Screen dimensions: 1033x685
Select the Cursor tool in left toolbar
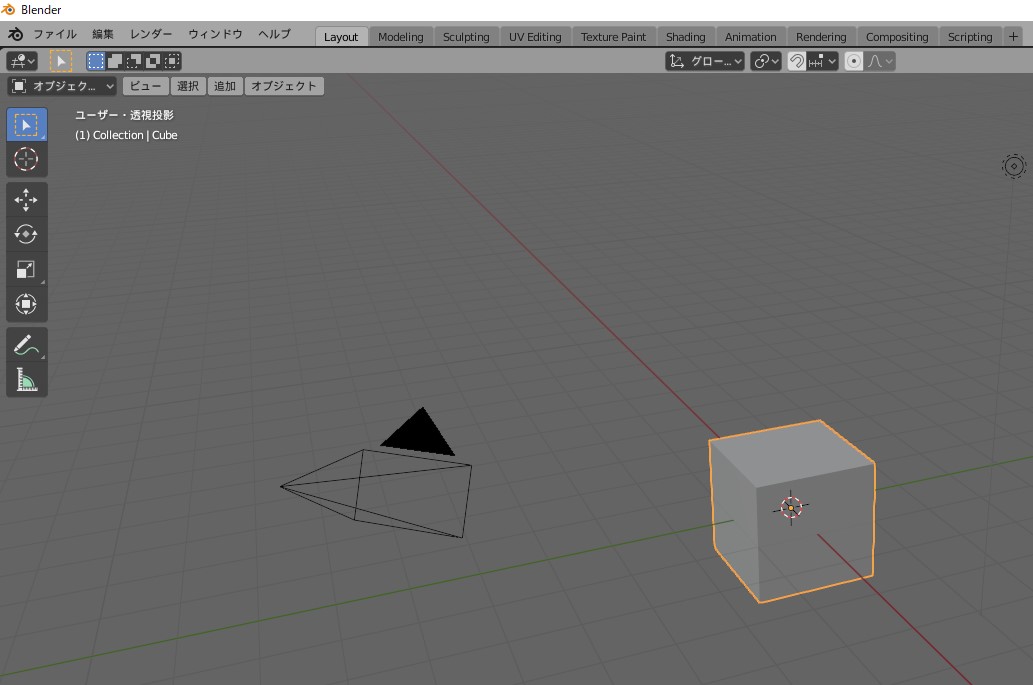[26, 159]
